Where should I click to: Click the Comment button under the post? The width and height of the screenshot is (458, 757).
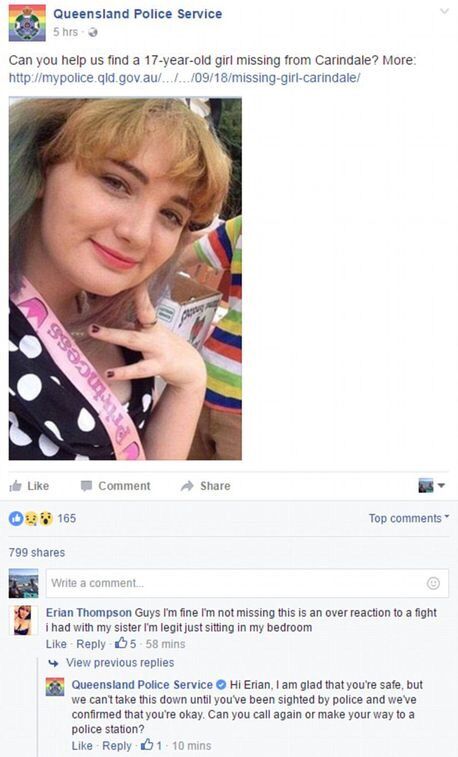pos(115,486)
